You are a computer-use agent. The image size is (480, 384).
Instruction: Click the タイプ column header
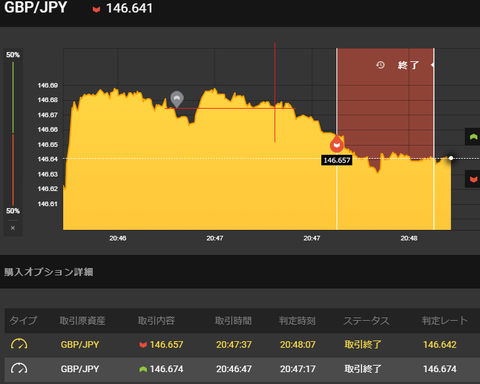23,321
